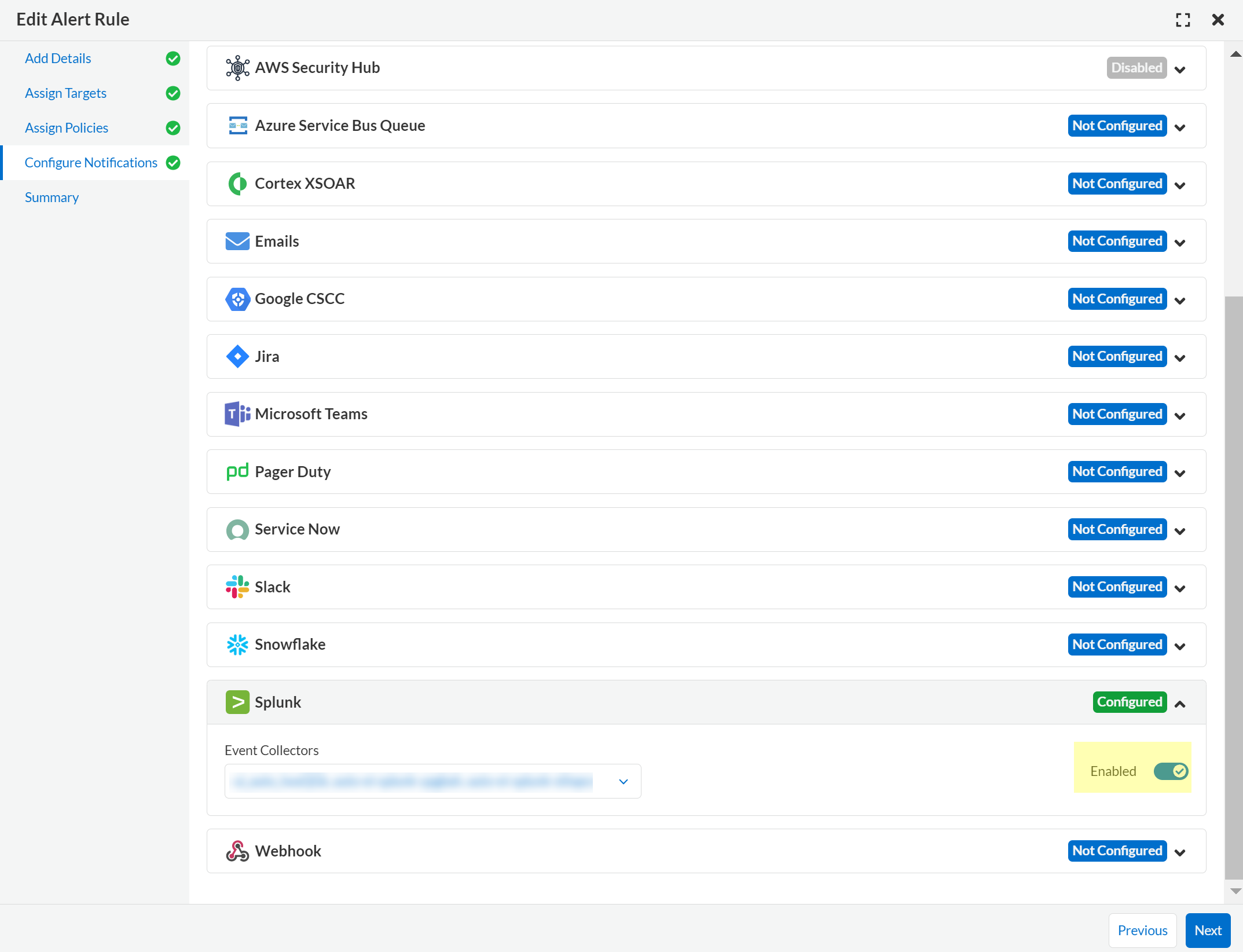The width and height of the screenshot is (1243, 952).
Task: Expand the AWS Security Hub section
Action: 1180,69
